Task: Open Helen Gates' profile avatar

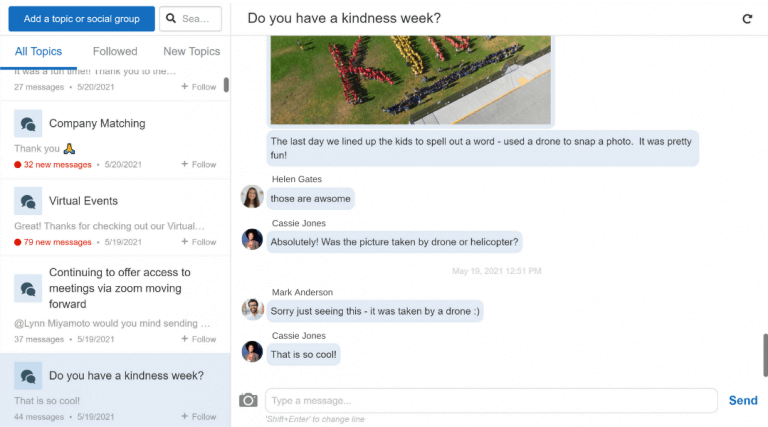Action: [x=252, y=197]
